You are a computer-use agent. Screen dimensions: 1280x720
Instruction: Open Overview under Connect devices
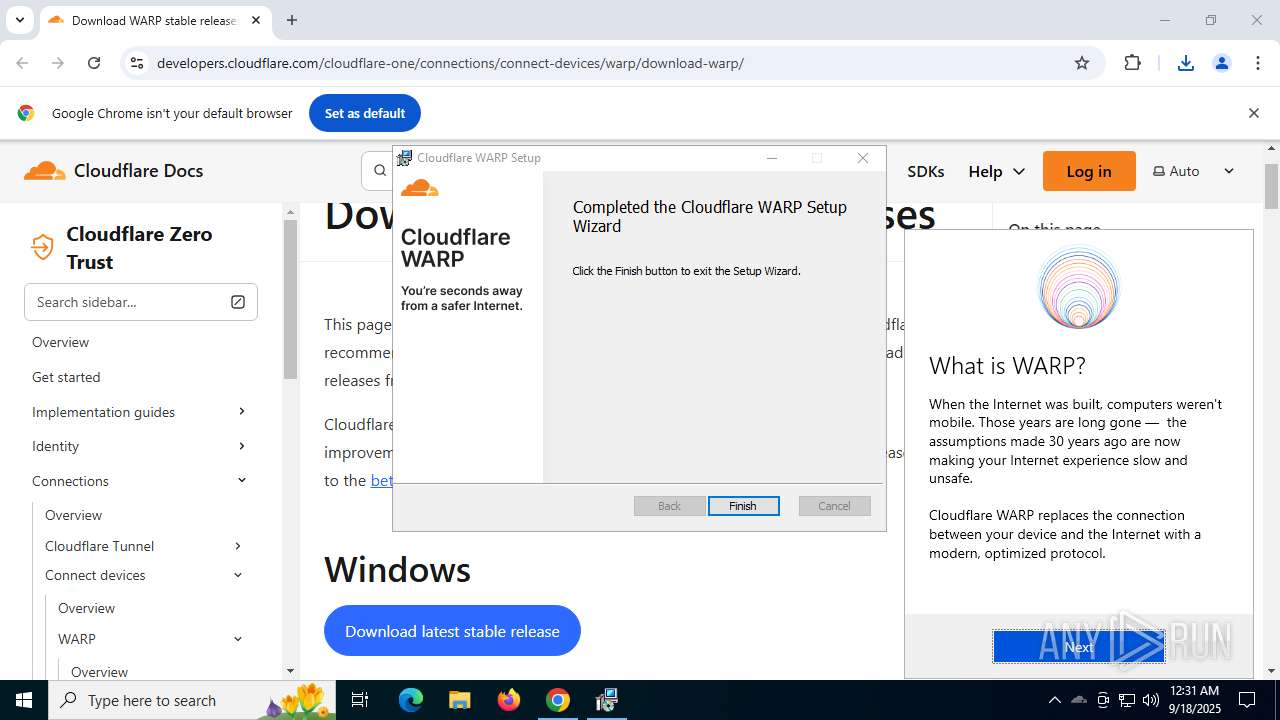click(86, 608)
